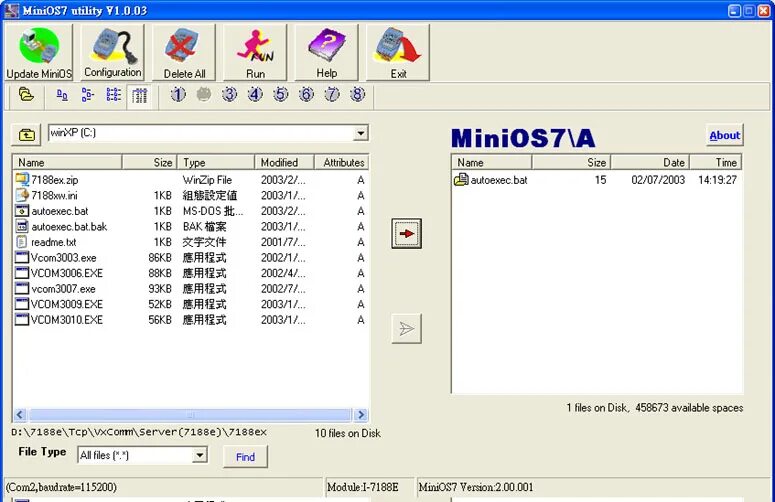
Task: Open the winXP (C:) drive dropdown
Action: click(x=361, y=133)
